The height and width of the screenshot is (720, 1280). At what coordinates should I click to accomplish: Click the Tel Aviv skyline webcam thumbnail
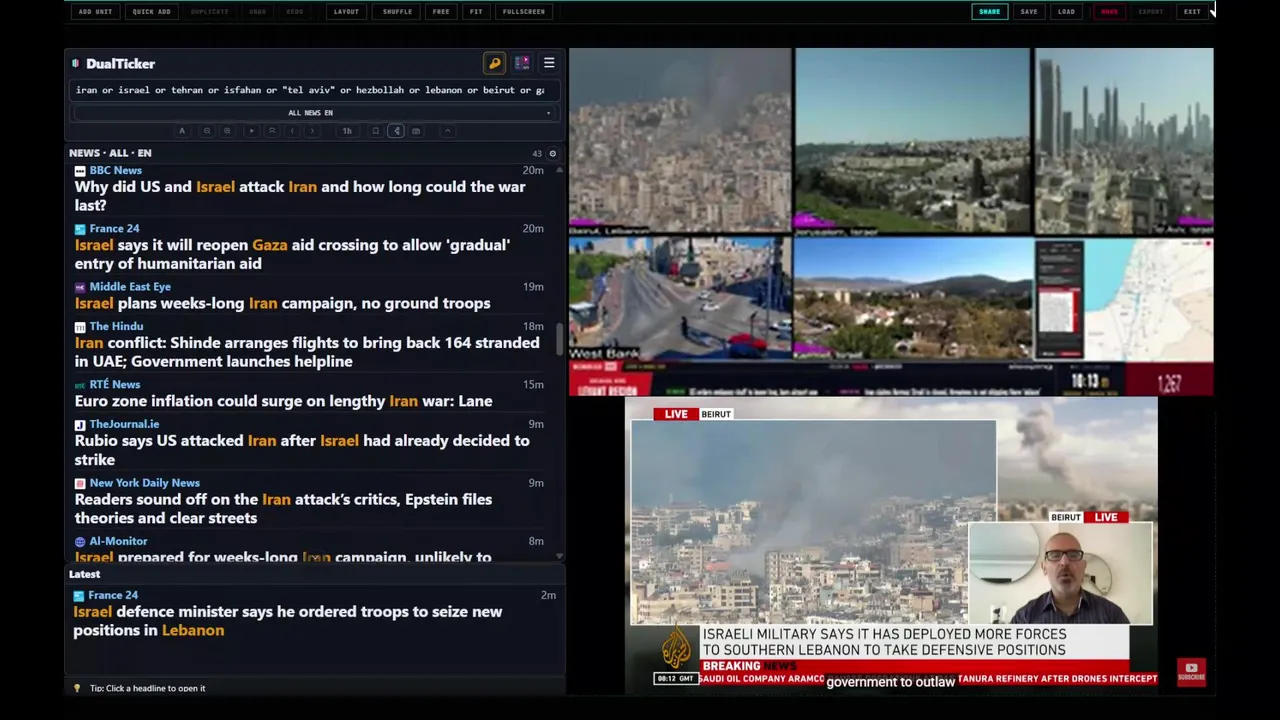click(x=1124, y=141)
